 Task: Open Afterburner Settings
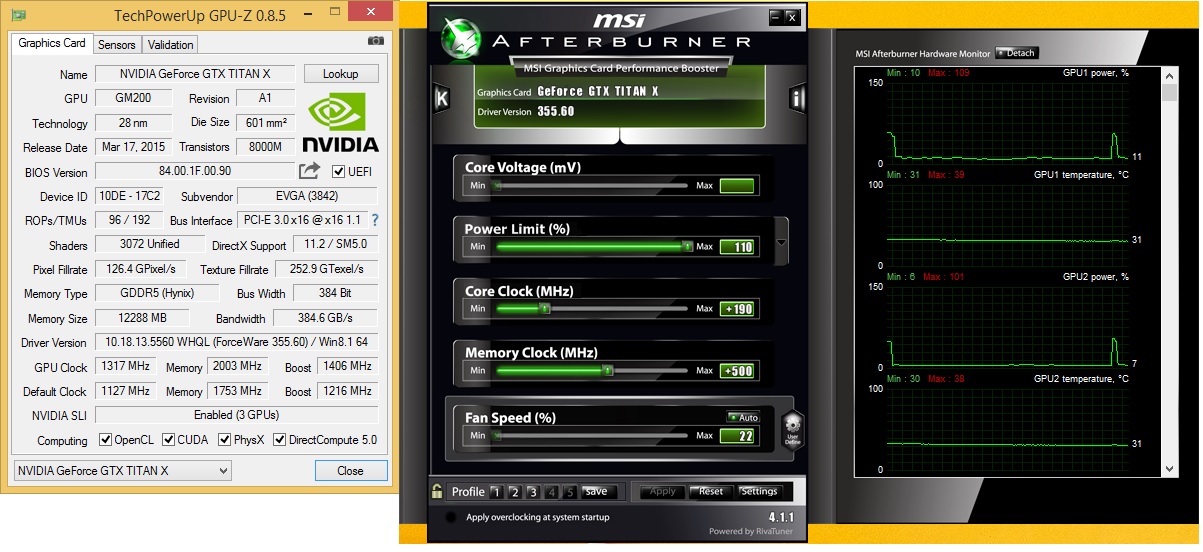759,492
